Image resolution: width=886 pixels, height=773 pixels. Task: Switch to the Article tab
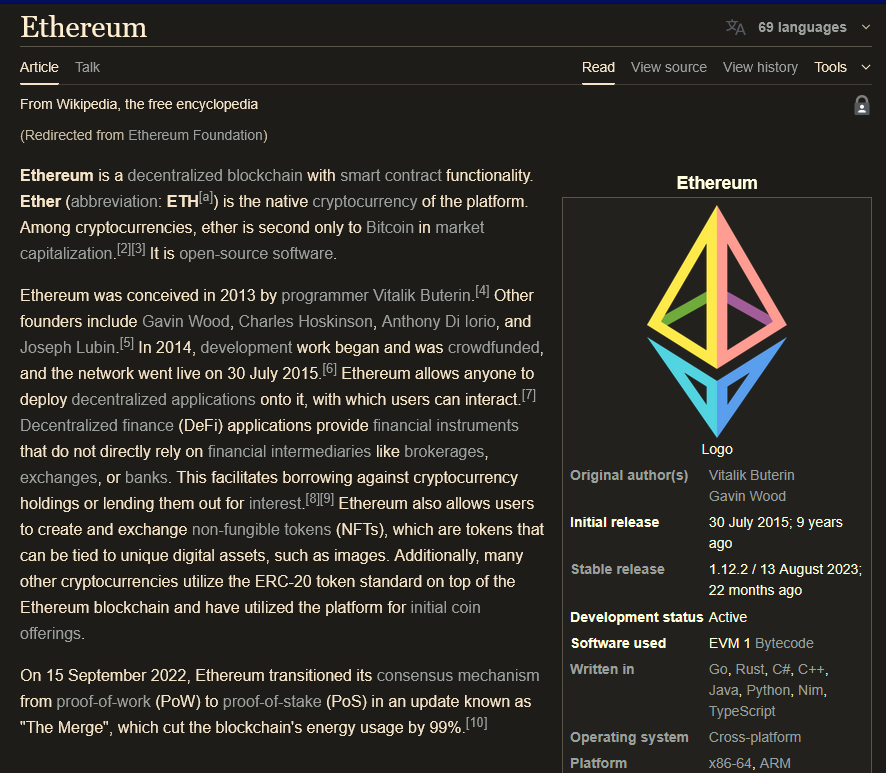coord(39,67)
